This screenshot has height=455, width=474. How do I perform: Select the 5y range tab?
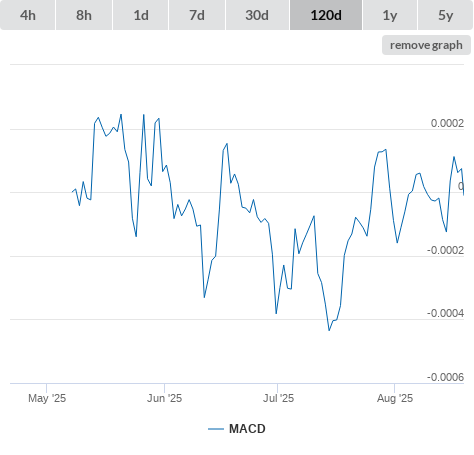click(x=446, y=15)
